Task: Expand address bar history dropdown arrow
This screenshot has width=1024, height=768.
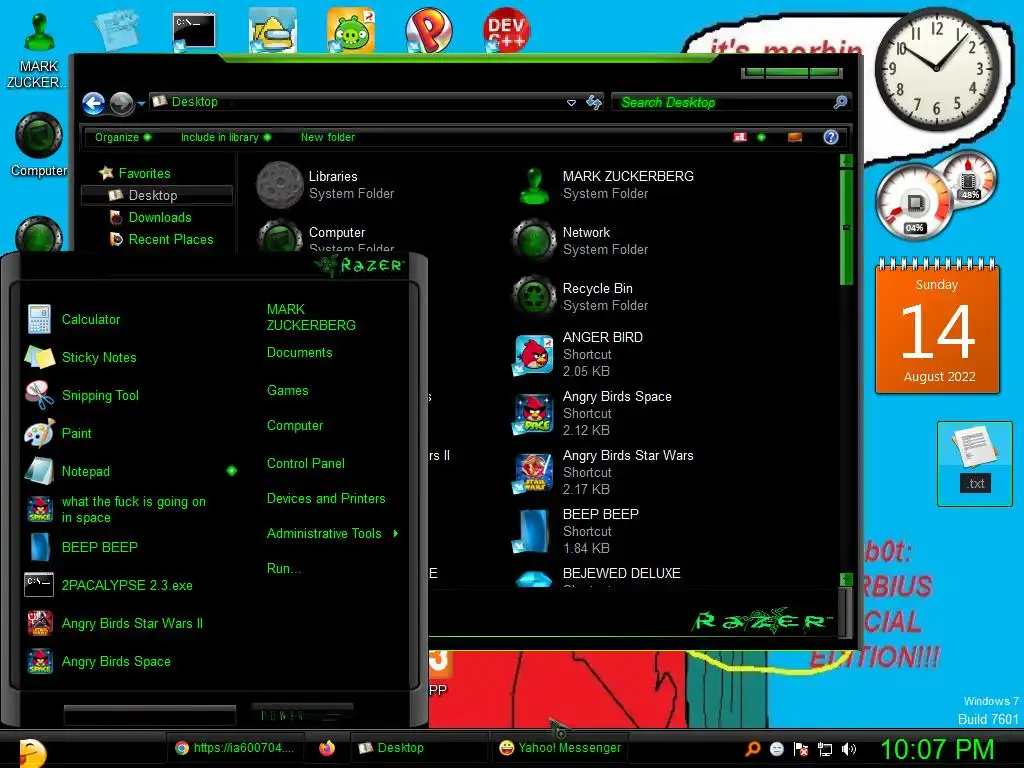Action: 571,103
